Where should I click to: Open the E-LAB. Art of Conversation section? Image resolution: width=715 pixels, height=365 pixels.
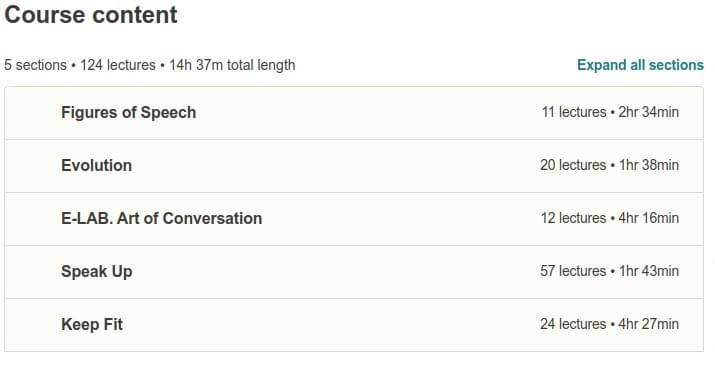354,219
